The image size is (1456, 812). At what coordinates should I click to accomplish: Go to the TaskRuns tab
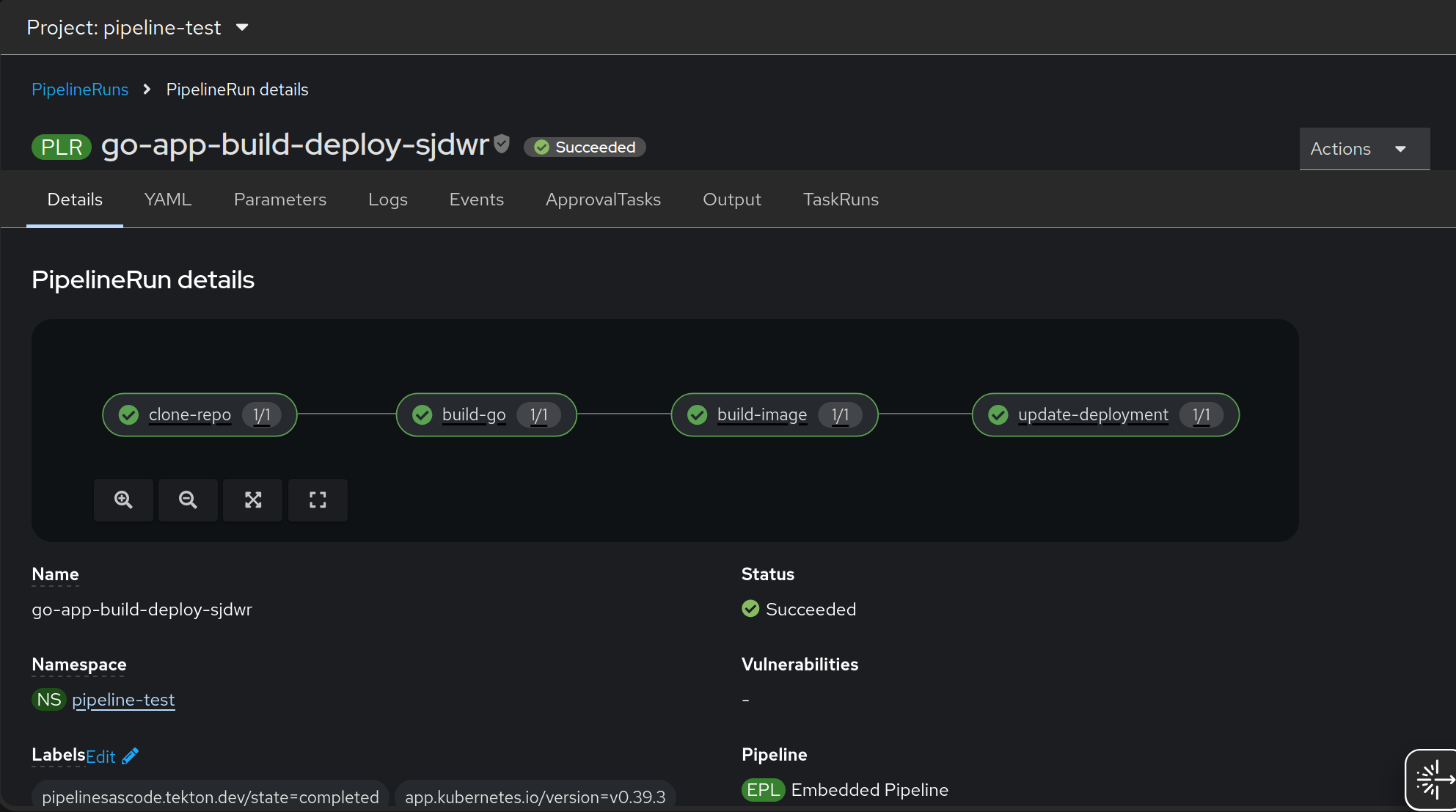[841, 200]
